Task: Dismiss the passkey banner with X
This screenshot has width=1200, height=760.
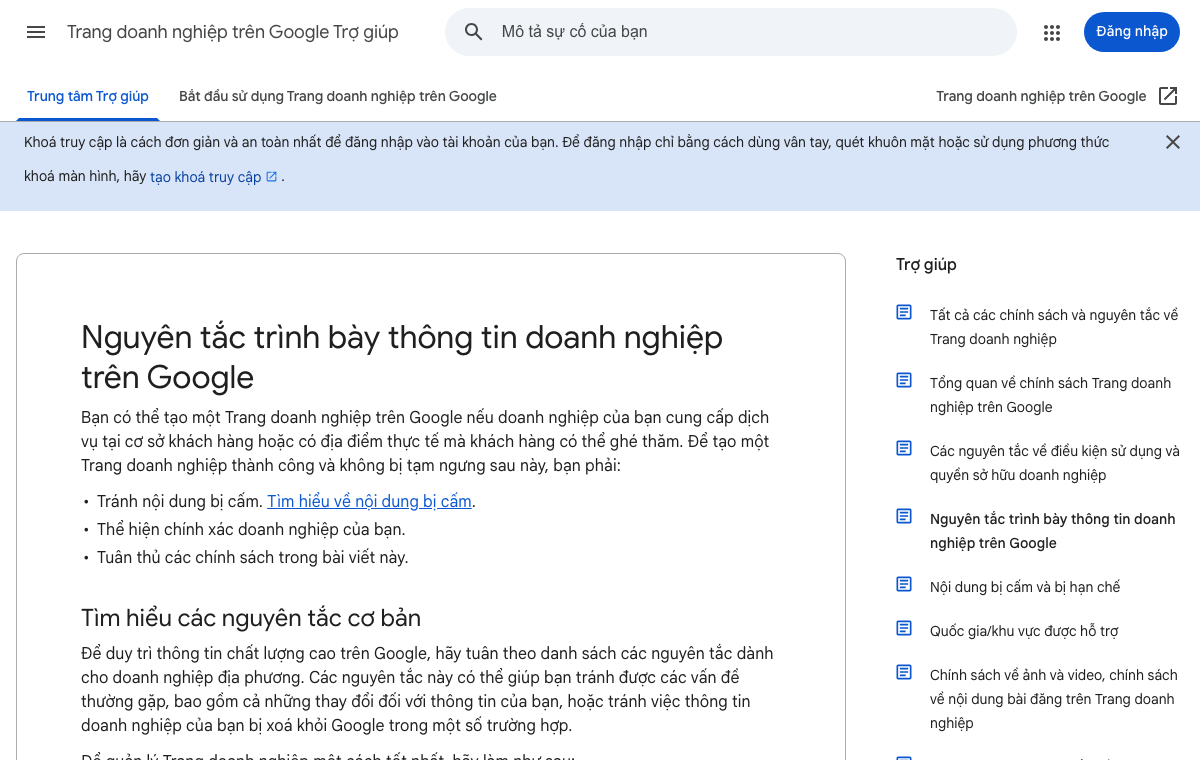Action: 1173,142
